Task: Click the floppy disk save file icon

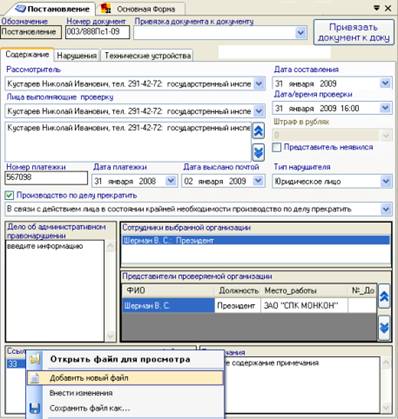Action: coord(35,408)
